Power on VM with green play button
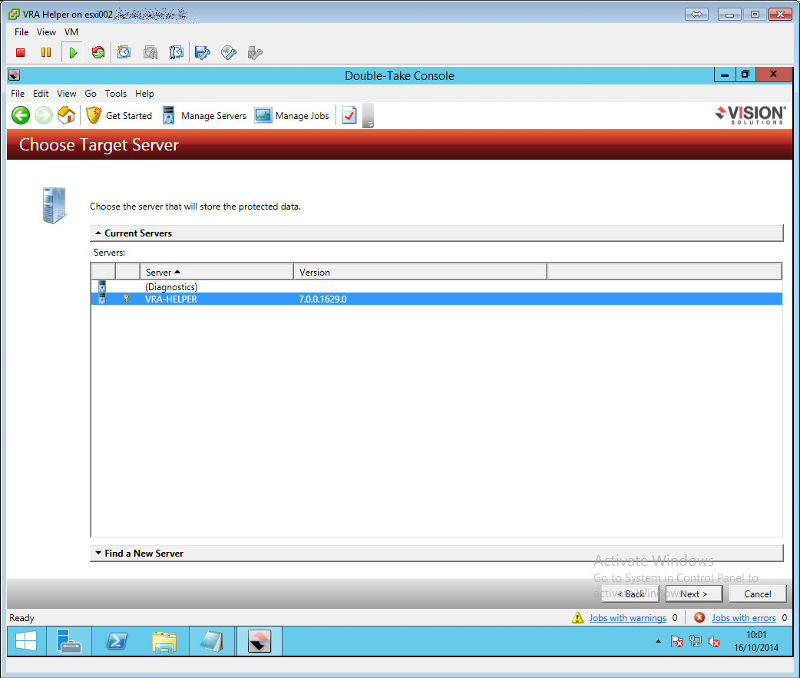Viewport: 800px width, 678px height. [72, 53]
